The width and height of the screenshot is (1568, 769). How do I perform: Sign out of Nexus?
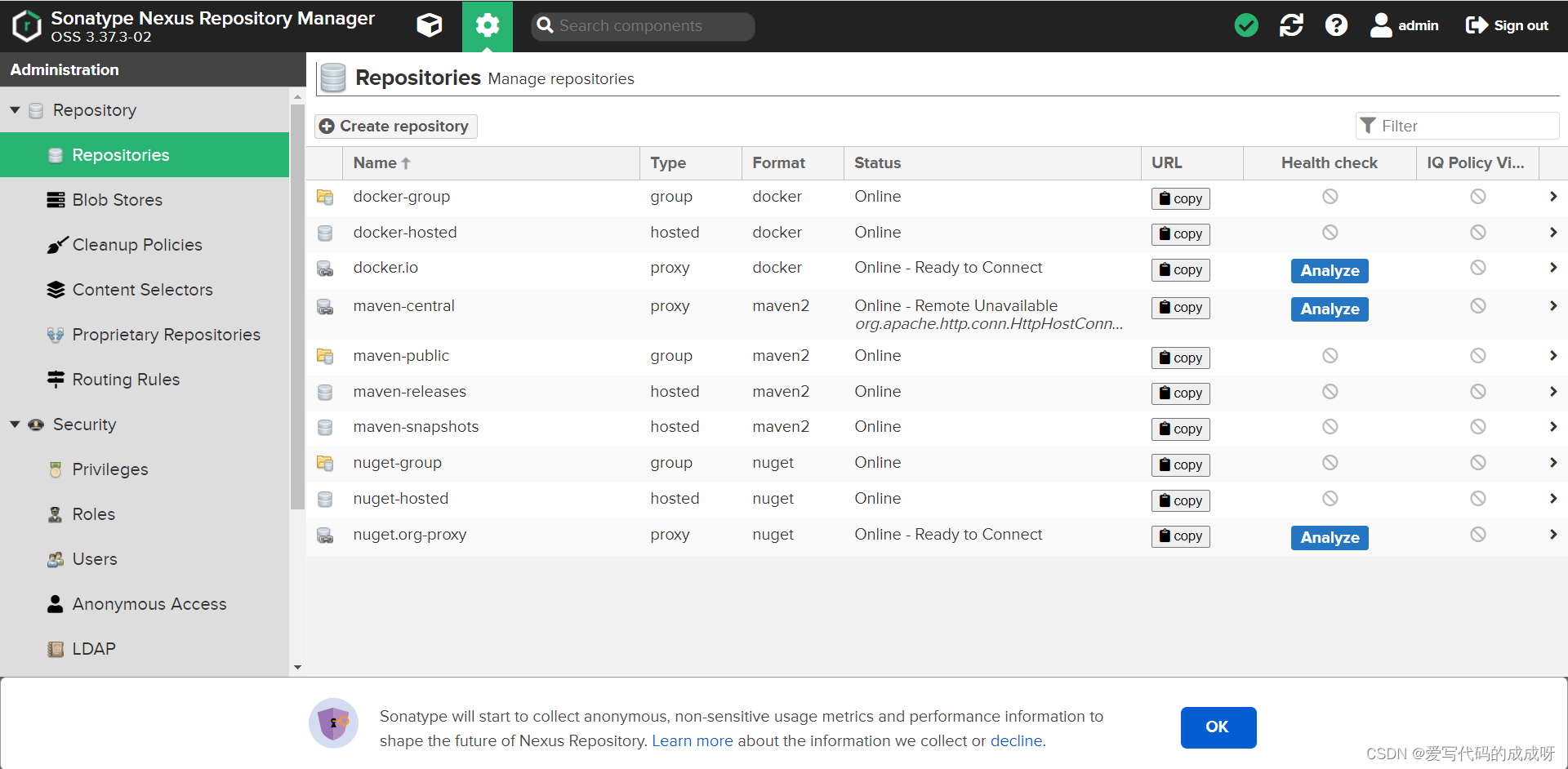click(1507, 25)
